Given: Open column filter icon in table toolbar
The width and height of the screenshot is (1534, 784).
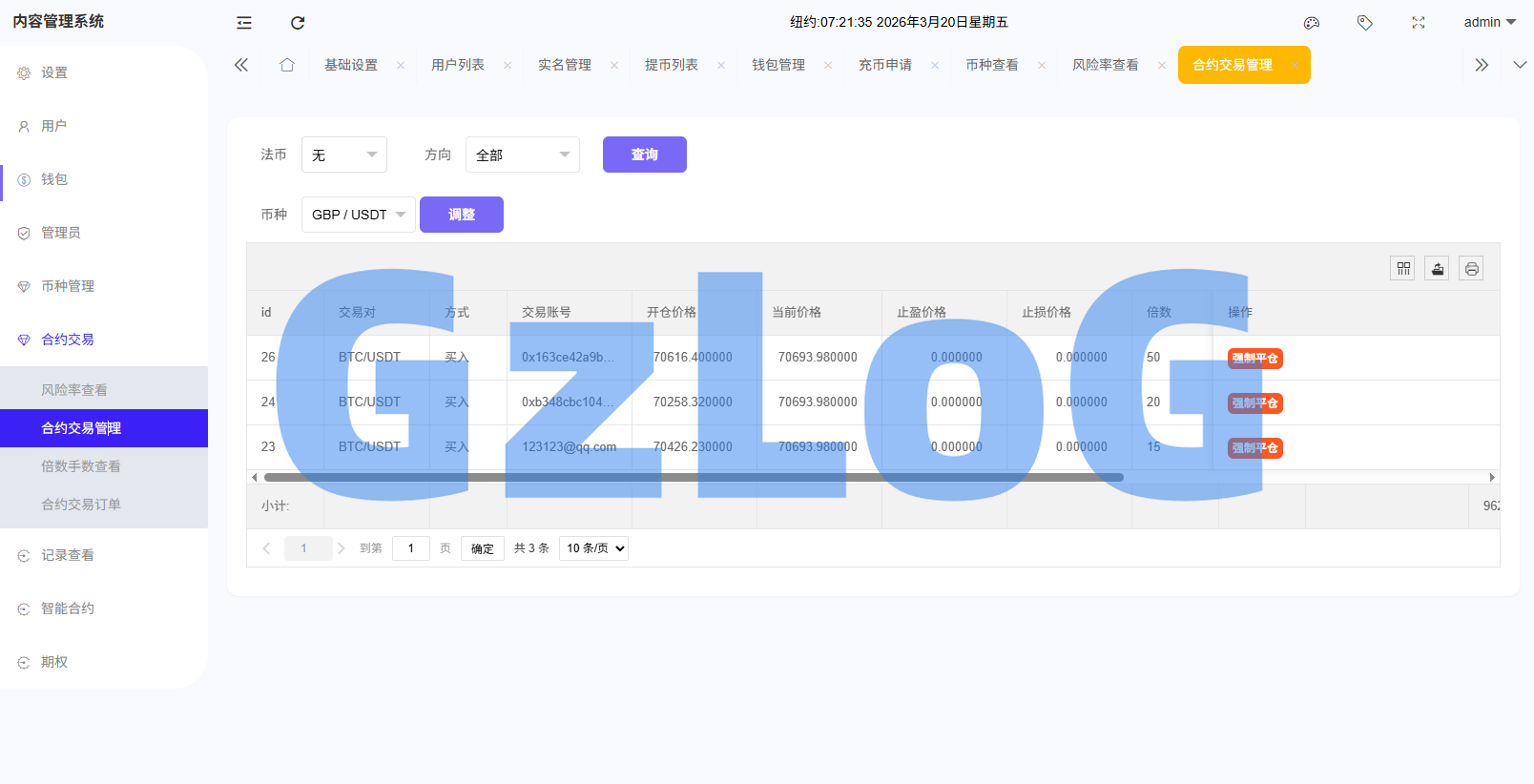Looking at the screenshot, I should pyautogui.click(x=1403, y=269).
